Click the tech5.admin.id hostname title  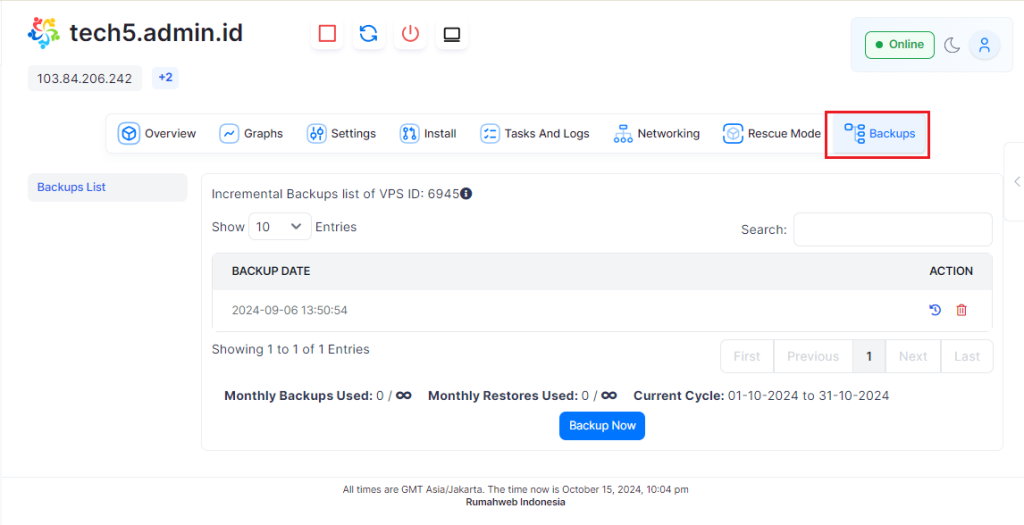156,33
